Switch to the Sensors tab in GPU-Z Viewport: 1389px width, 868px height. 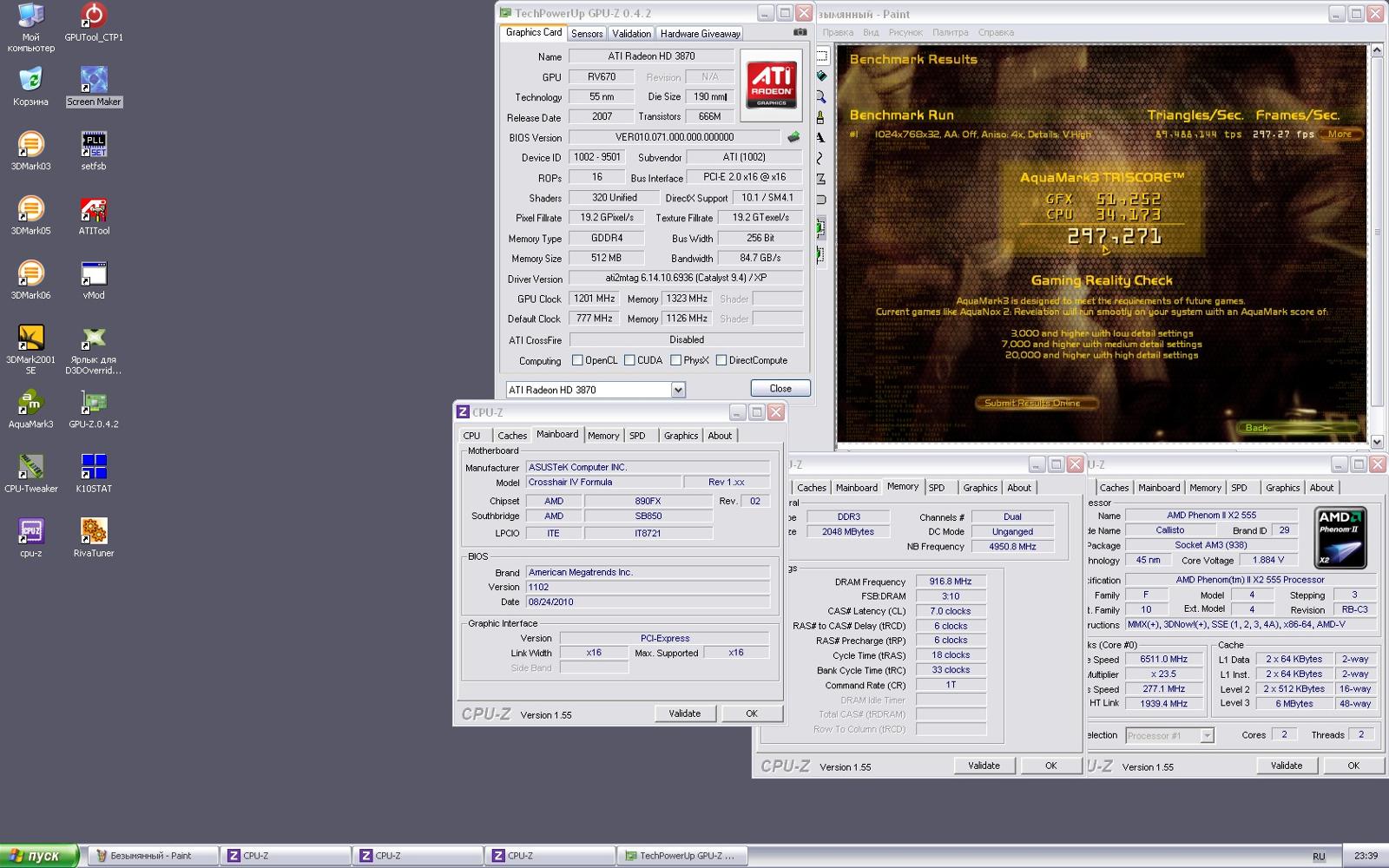[x=587, y=34]
